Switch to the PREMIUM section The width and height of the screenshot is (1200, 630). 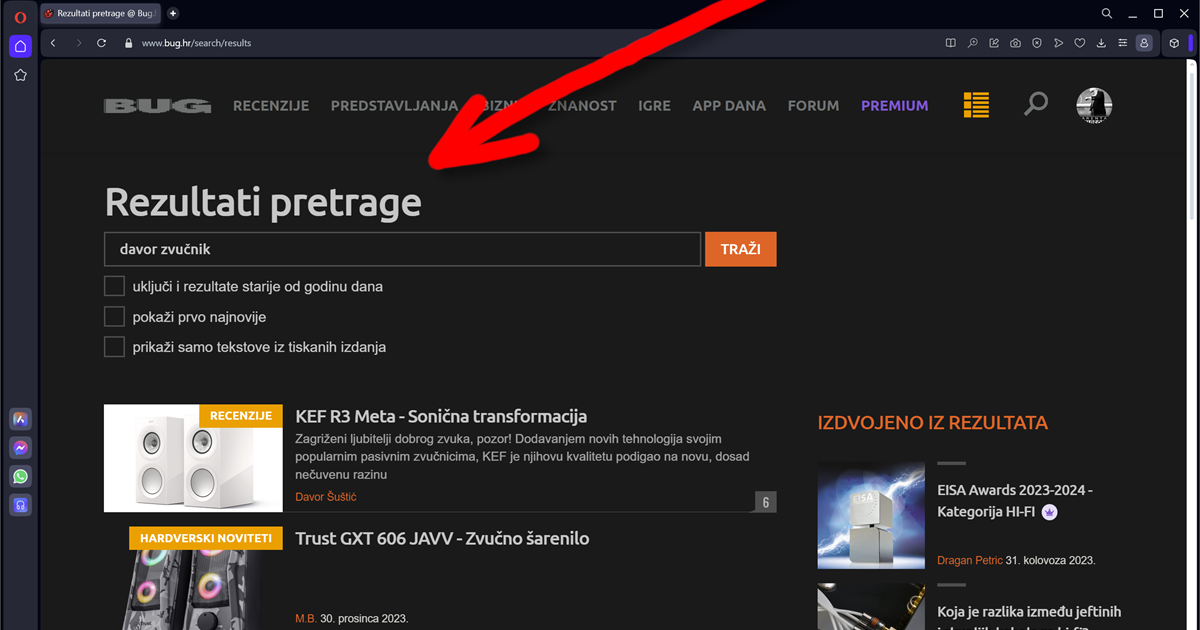[894, 105]
